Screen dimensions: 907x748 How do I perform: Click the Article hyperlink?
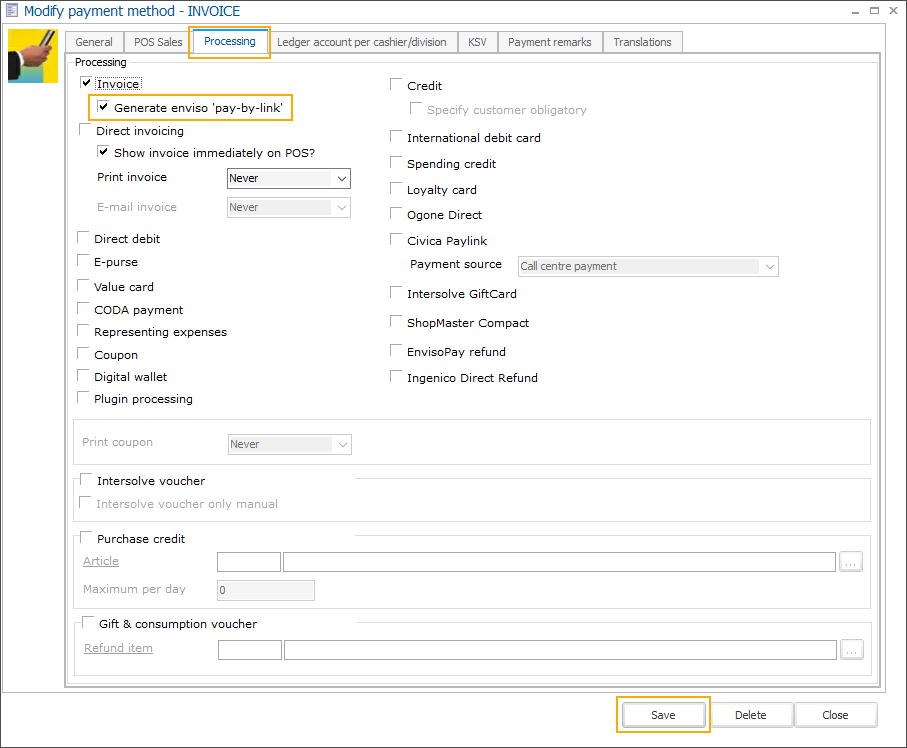coord(100,561)
